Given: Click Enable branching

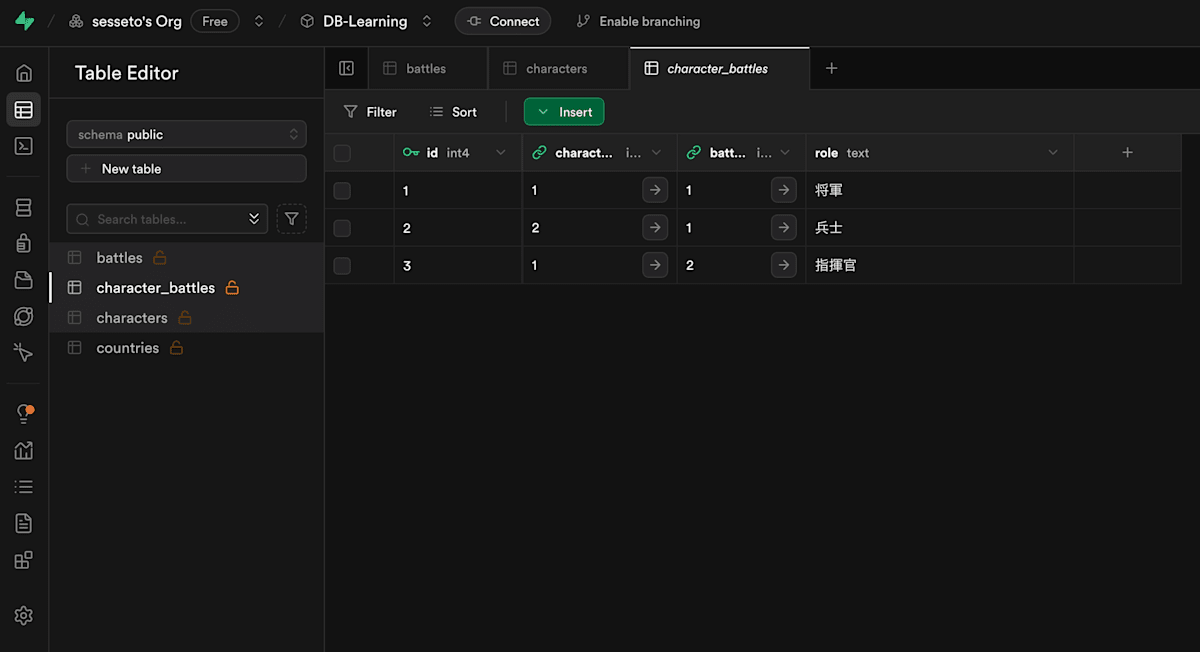Looking at the screenshot, I should (x=639, y=21).
